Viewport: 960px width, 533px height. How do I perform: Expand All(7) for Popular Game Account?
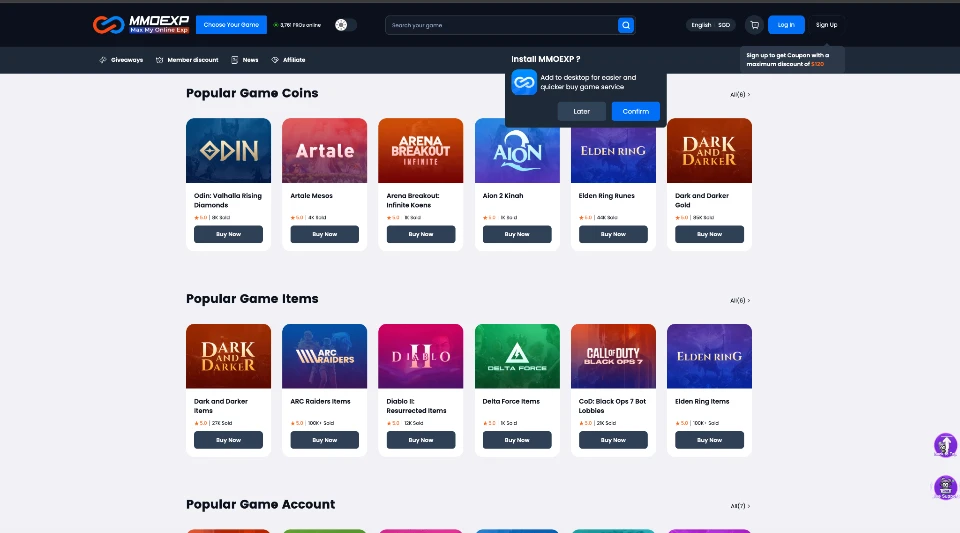coord(740,506)
